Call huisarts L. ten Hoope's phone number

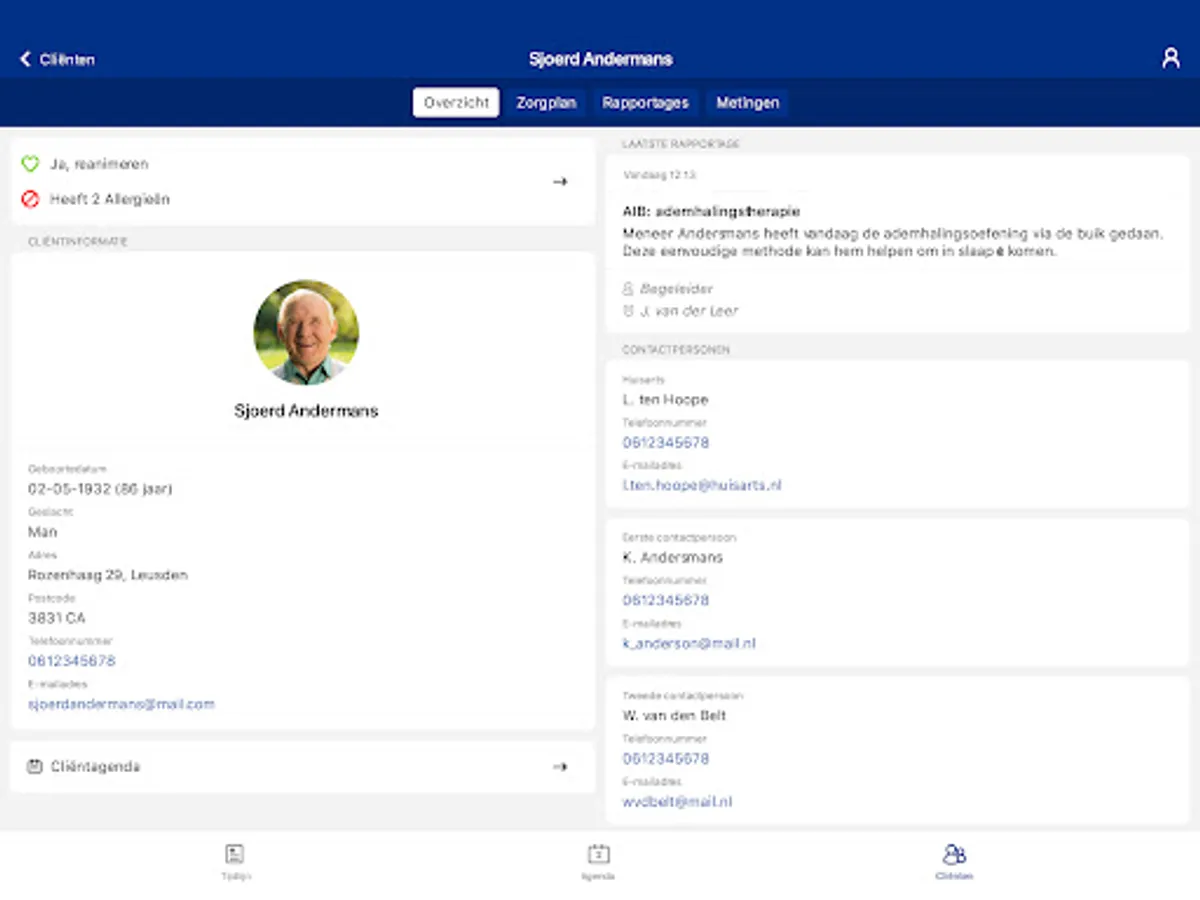pyautogui.click(x=665, y=442)
